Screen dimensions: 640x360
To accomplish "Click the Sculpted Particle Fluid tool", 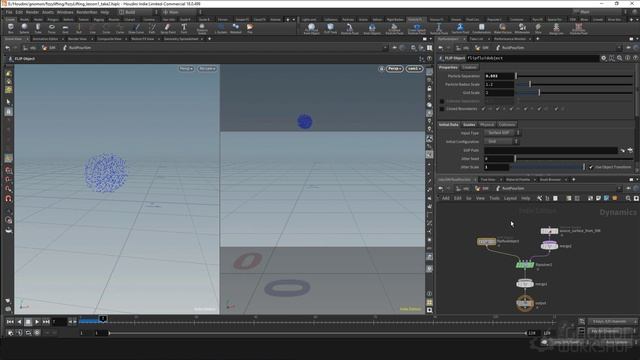I will 394,28.
